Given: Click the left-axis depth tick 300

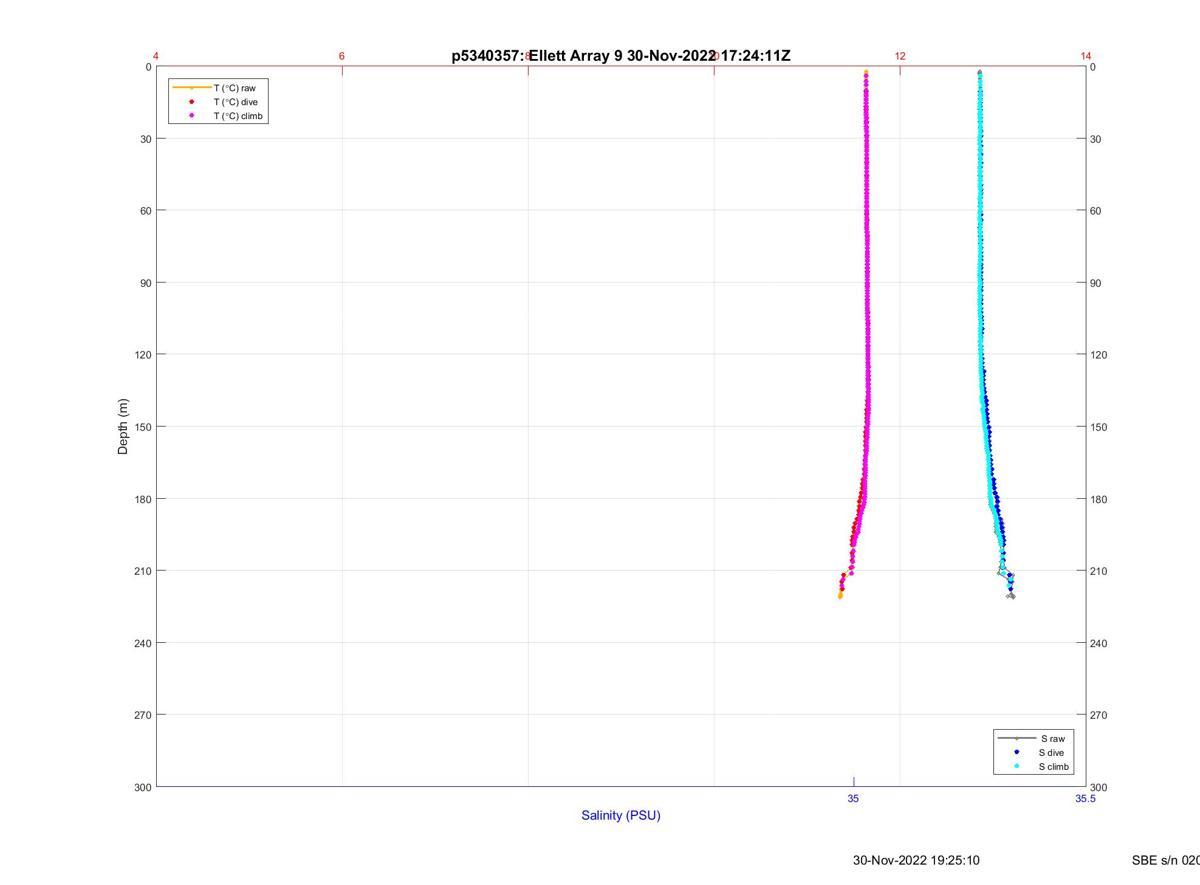Looking at the screenshot, I should (x=143, y=787).
